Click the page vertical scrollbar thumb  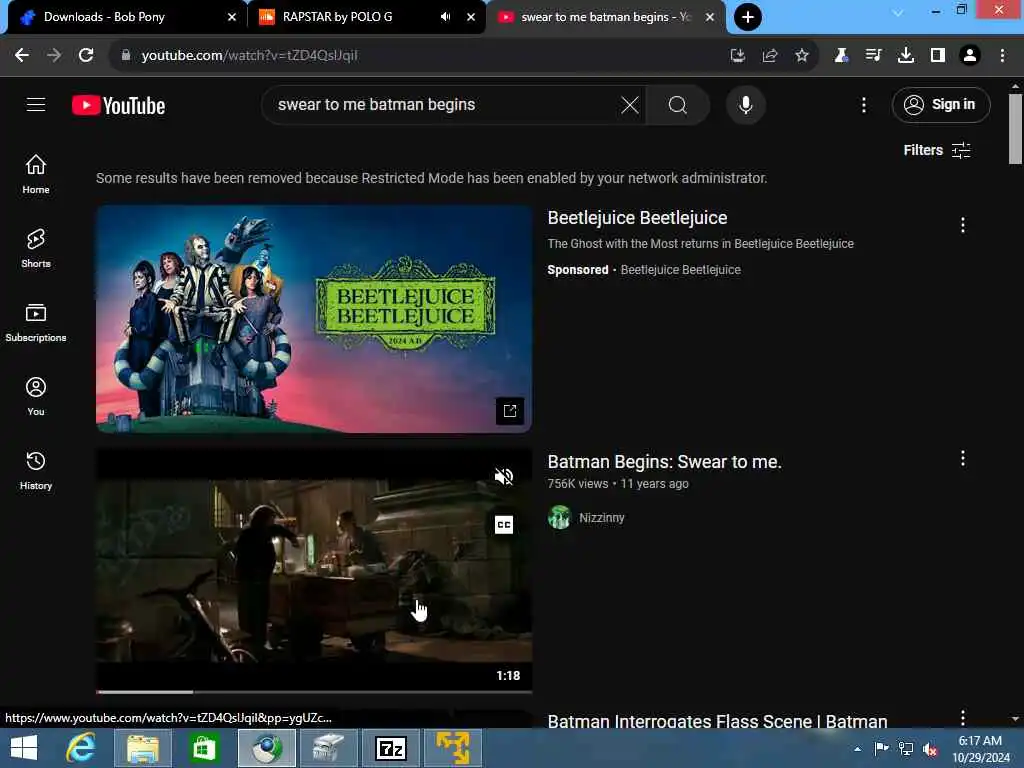coord(1015,129)
